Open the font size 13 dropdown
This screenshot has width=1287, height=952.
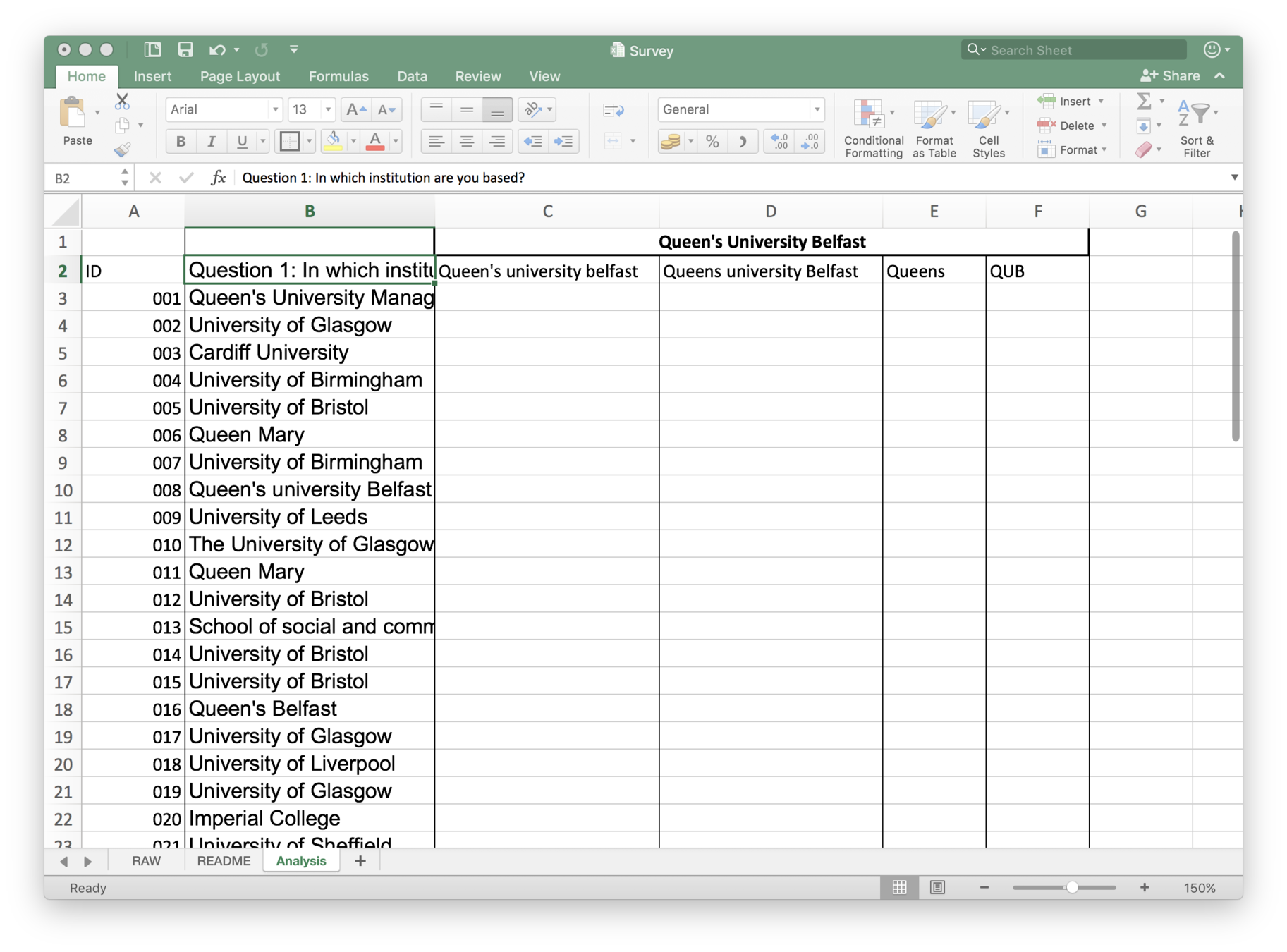coord(328,109)
